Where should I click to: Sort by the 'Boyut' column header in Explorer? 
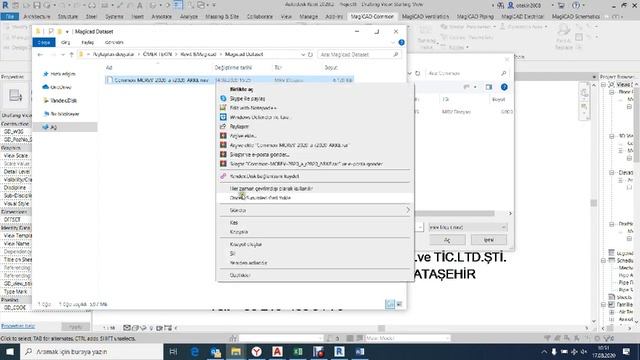point(331,68)
